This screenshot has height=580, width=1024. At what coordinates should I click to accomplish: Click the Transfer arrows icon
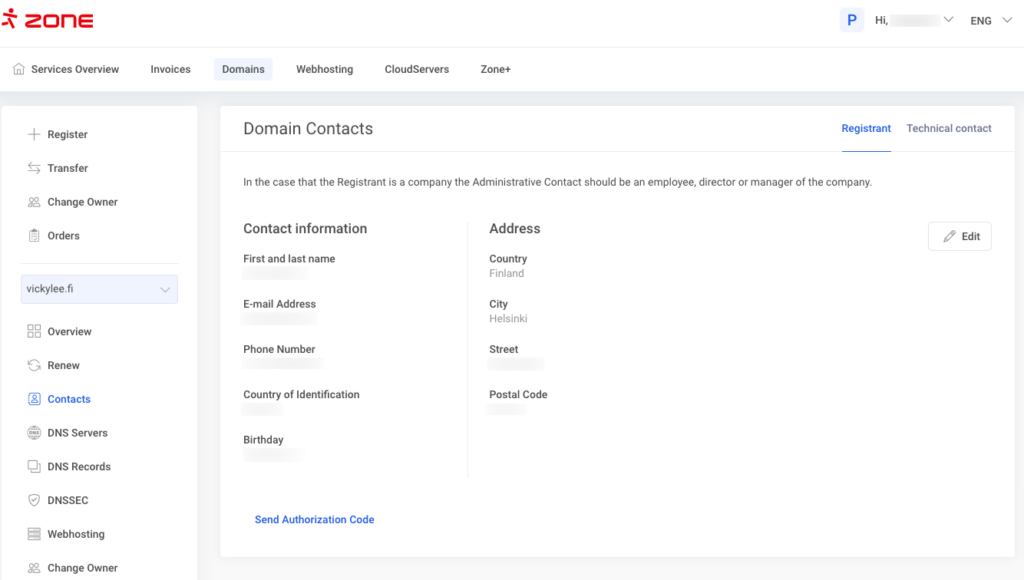click(34, 168)
